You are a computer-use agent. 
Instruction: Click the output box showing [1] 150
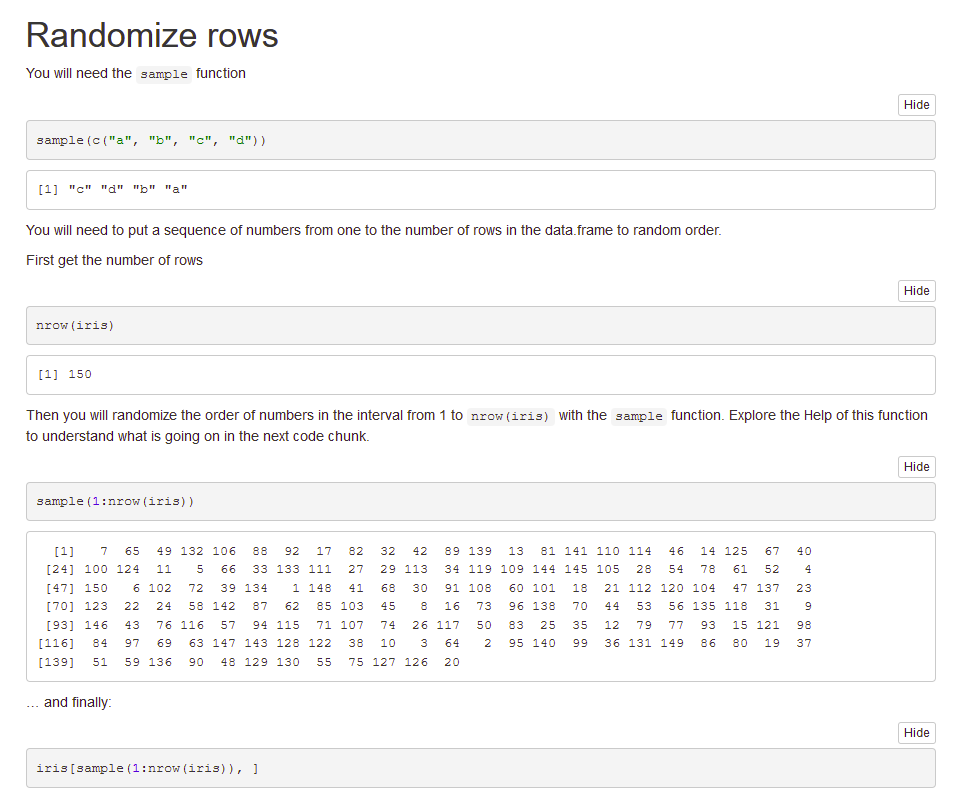click(480, 375)
